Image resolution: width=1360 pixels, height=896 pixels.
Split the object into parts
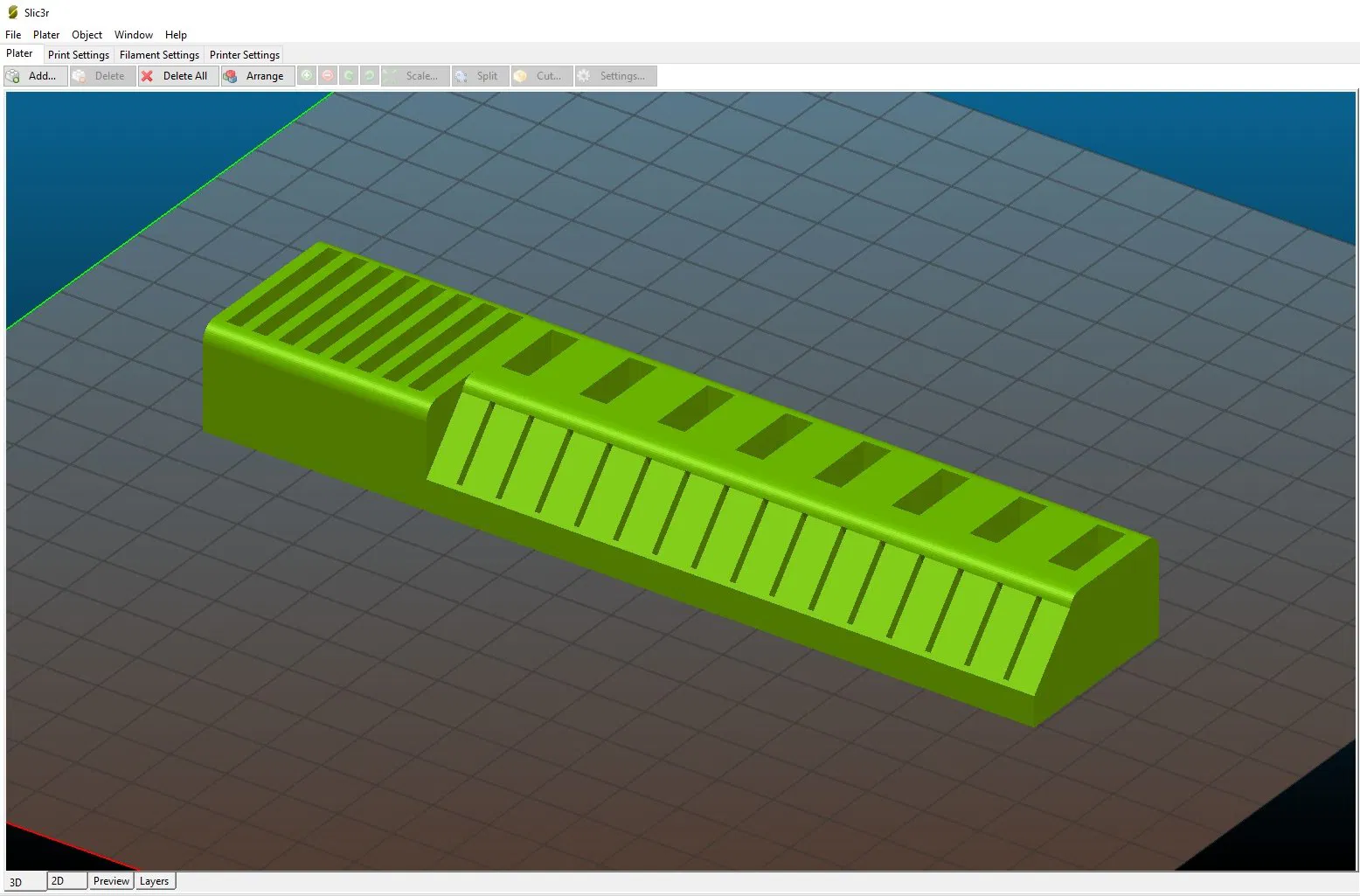pos(480,76)
